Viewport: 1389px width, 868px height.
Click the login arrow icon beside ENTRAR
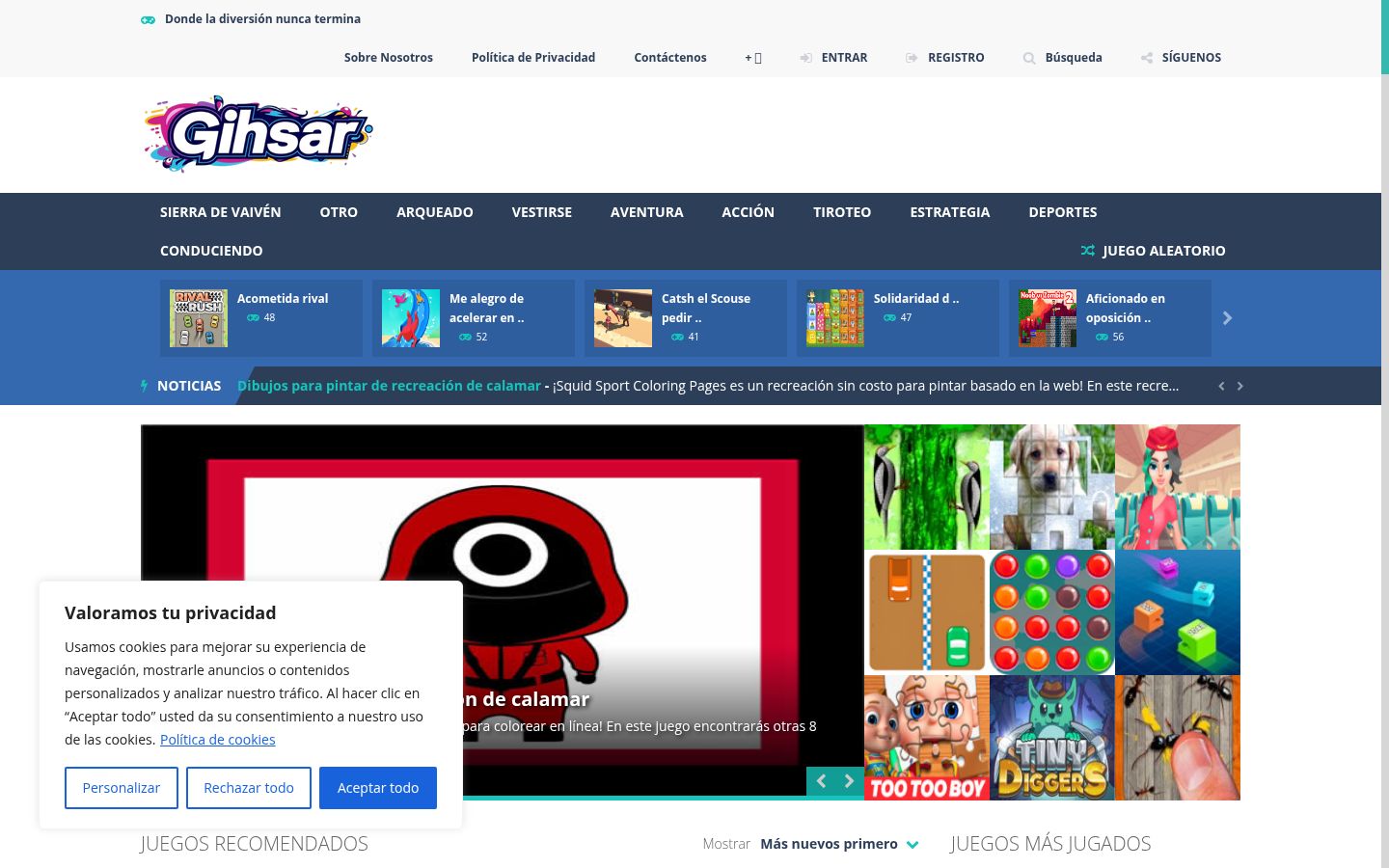coord(805,58)
